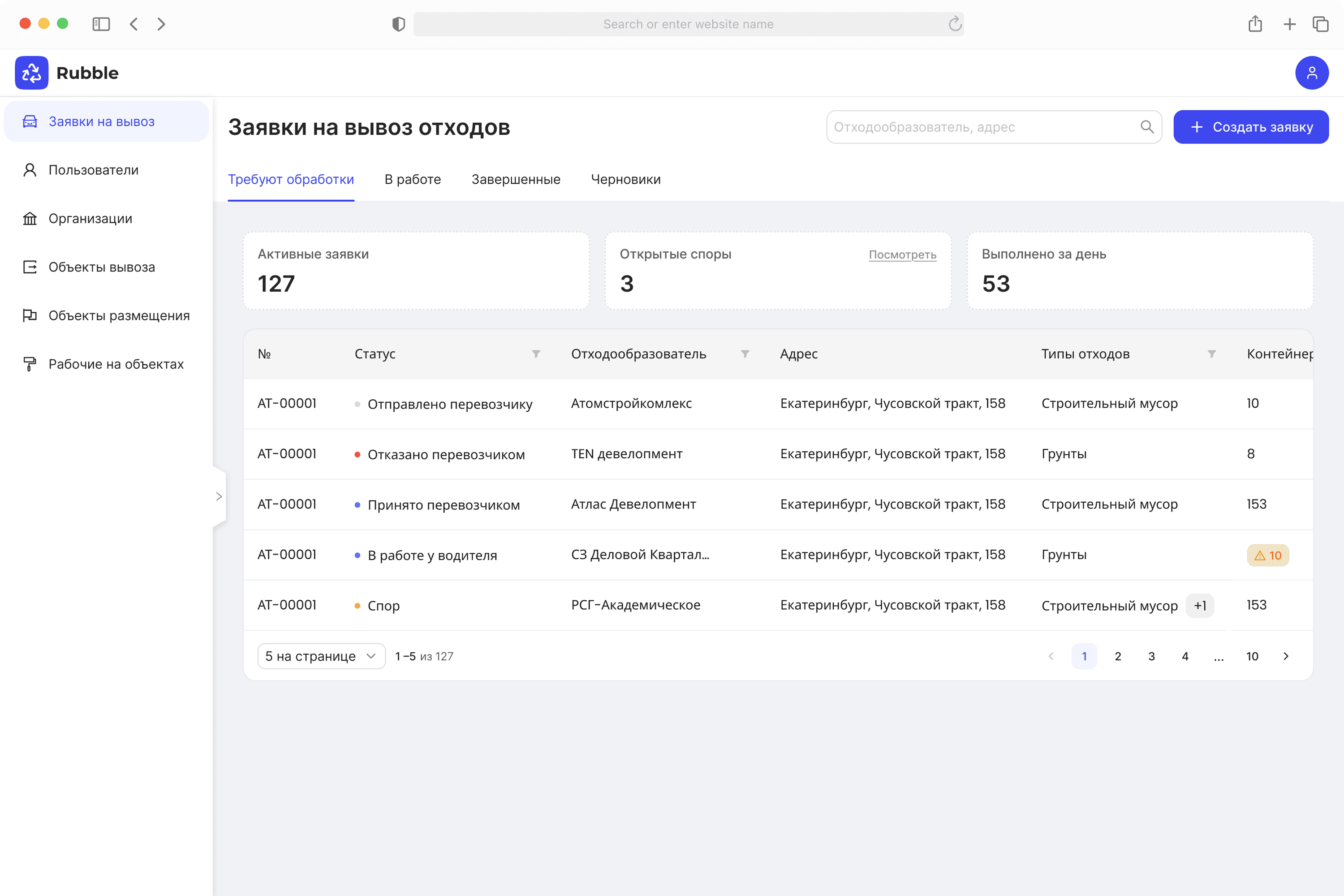This screenshot has height=896, width=1344.
Task: Switch to the В работе tab
Action: (413, 180)
